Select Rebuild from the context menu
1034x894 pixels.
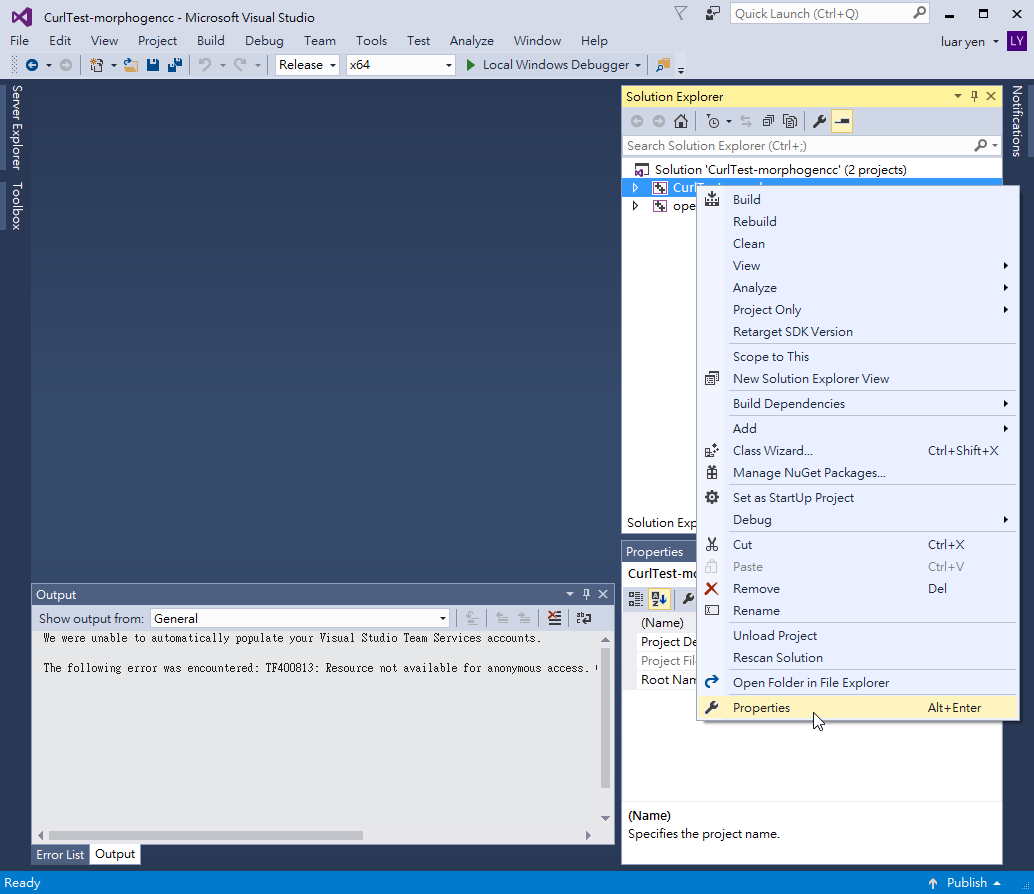pos(754,221)
